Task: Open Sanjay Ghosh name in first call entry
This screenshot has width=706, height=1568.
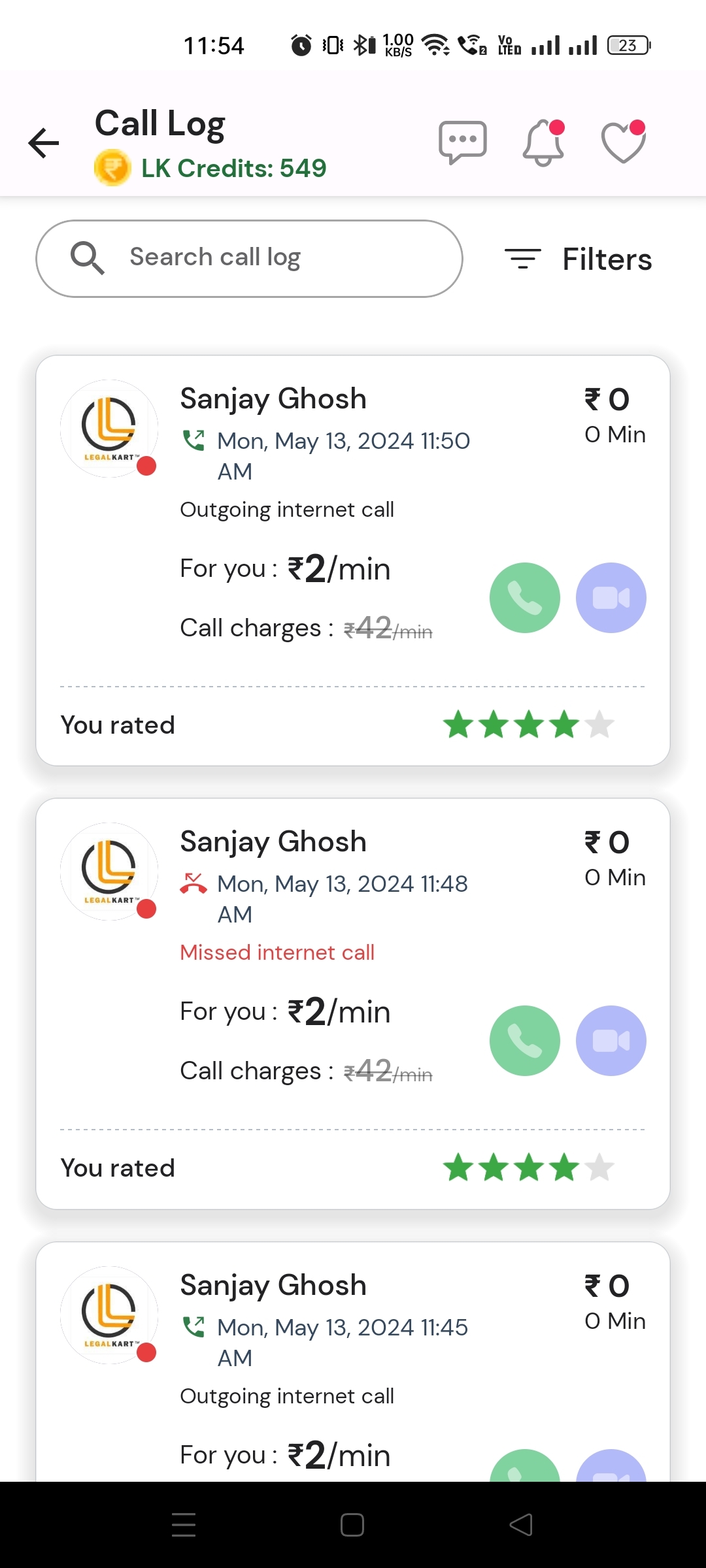Action: tap(273, 399)
